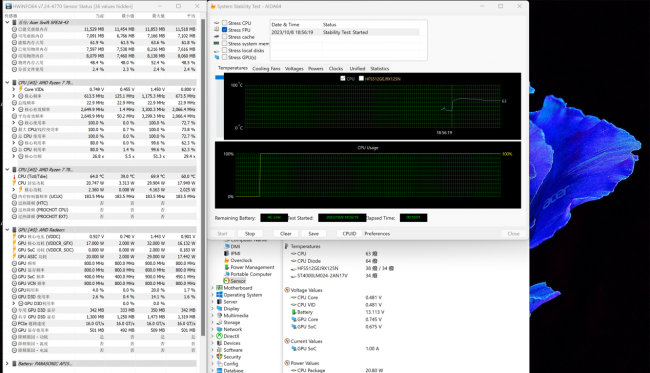
Task: Click the Storage drive icon
Action: pyautogui.click(x=219, y=322)
